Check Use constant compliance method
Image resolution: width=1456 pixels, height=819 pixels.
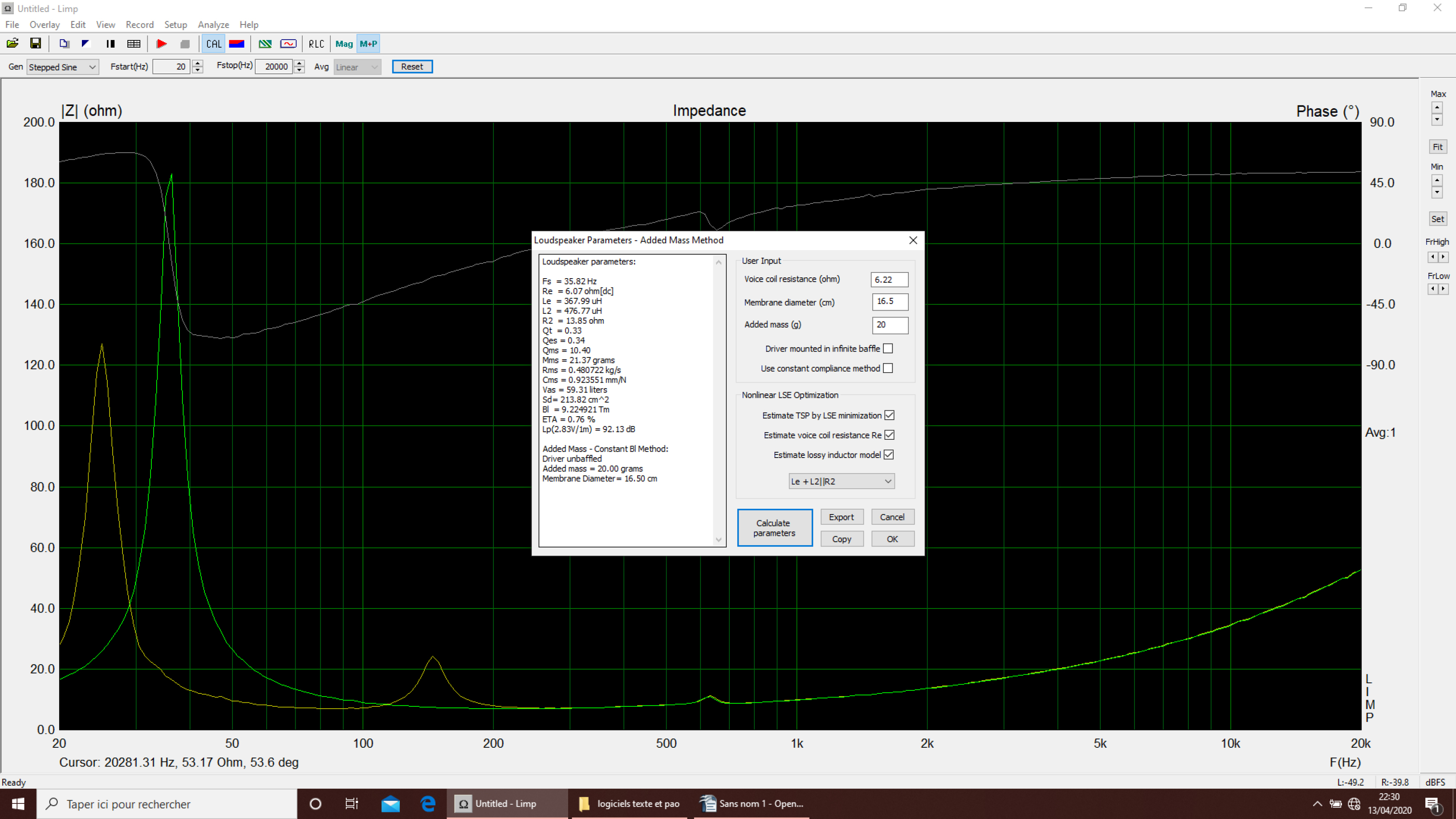888,369
